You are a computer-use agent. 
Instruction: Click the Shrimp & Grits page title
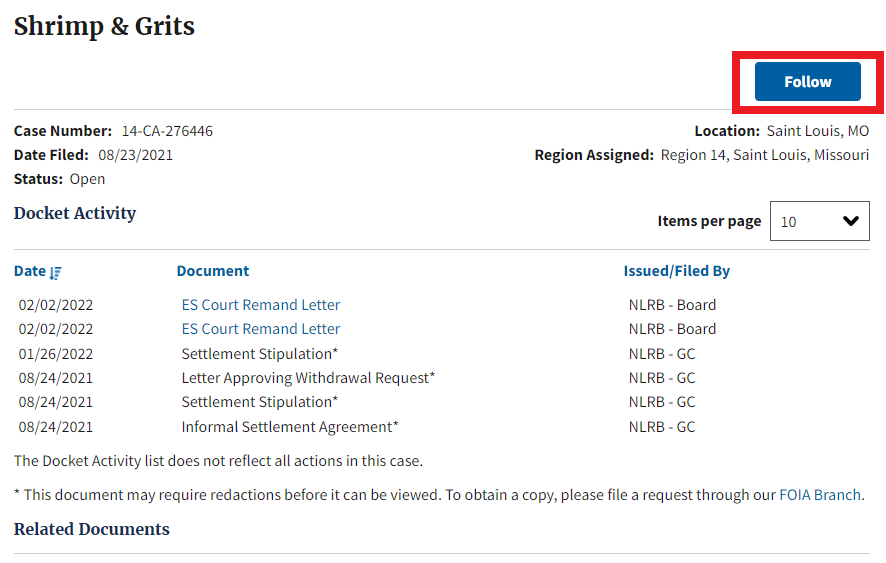pos(104,27)
